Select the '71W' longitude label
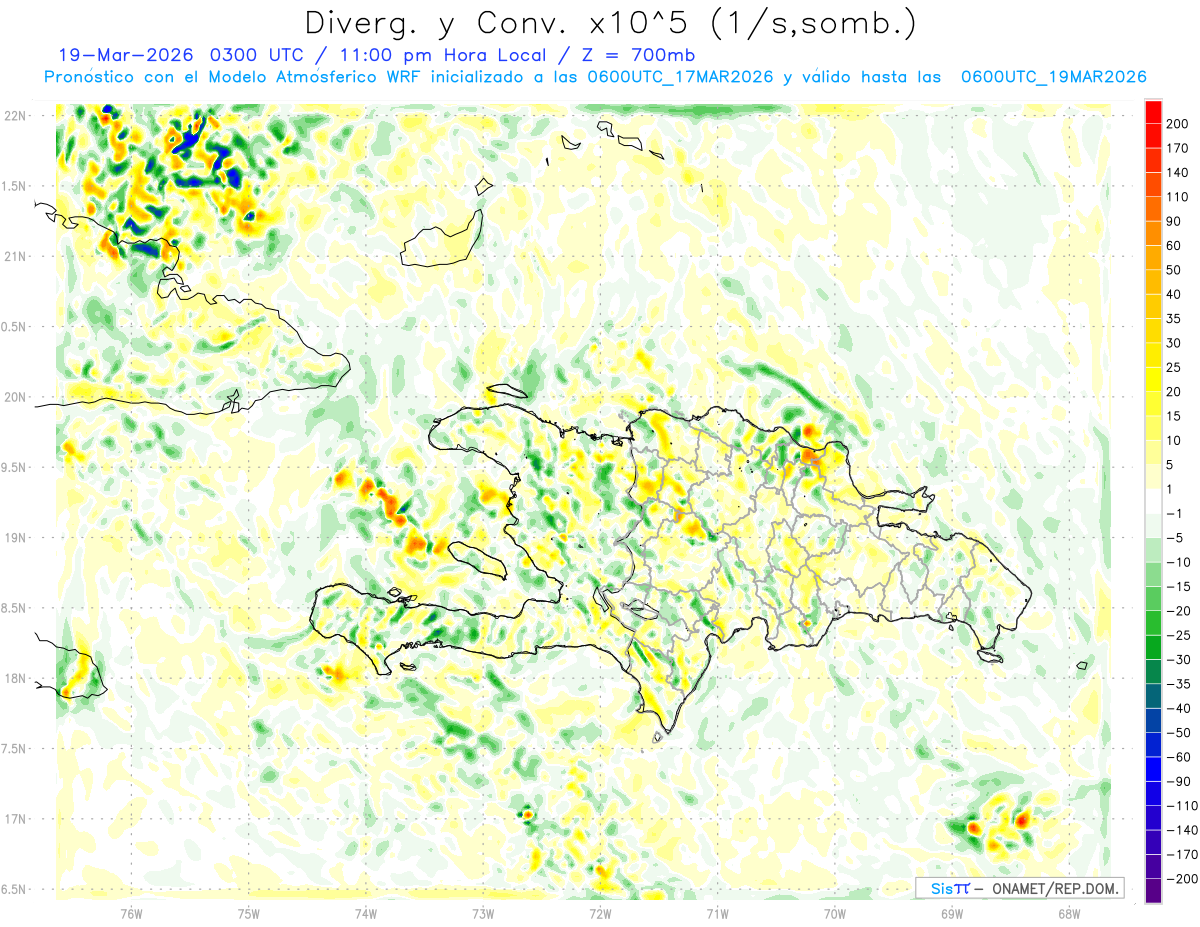Viewport: 1200px width, 927px height. click(717, 913)
